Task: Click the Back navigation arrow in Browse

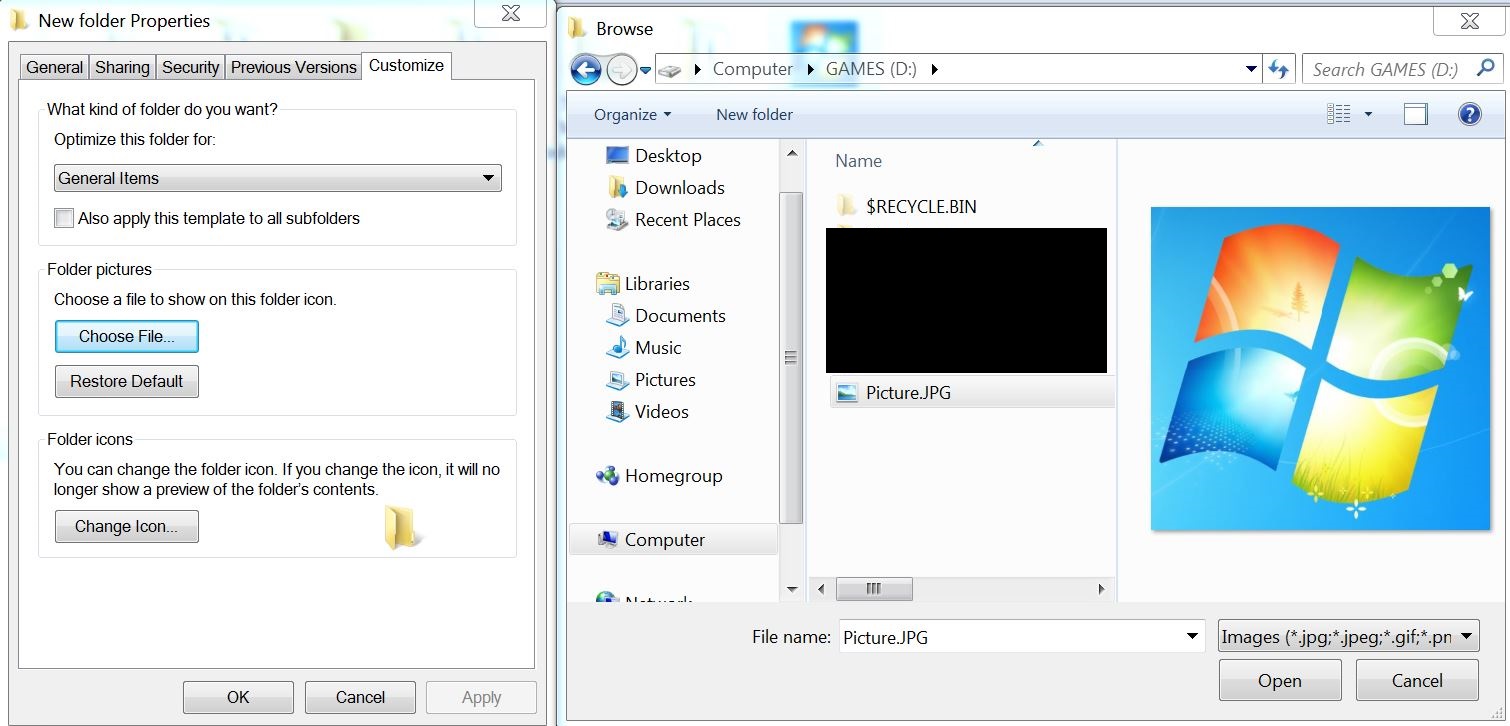Action: (x=586, y=69)
